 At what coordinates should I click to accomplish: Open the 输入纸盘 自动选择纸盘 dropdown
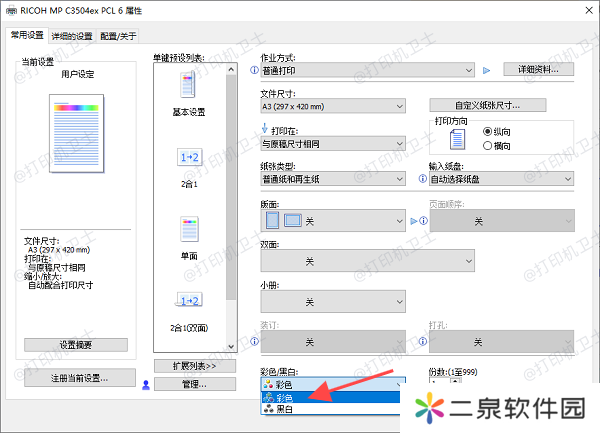[502, 179]
